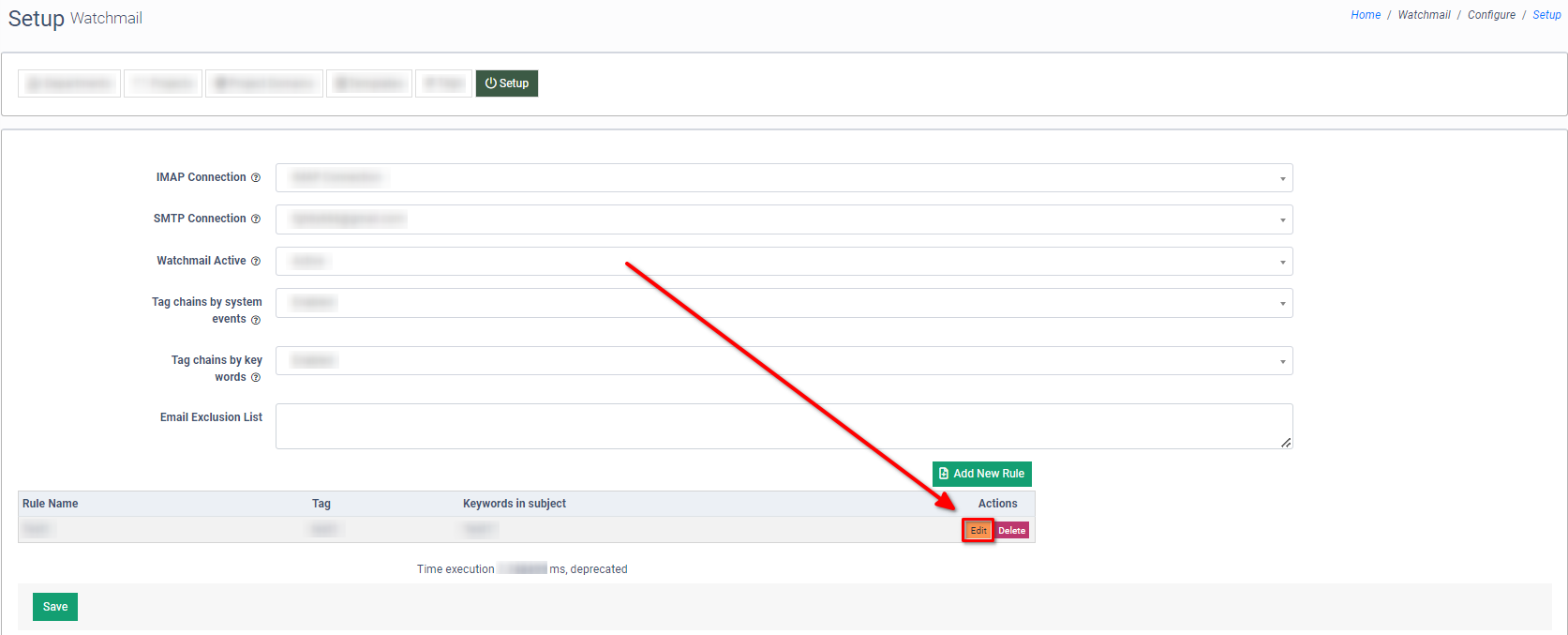Screen dimensions: 1568x635
Task: Select the Setup tab
Action: coord(507,83)
